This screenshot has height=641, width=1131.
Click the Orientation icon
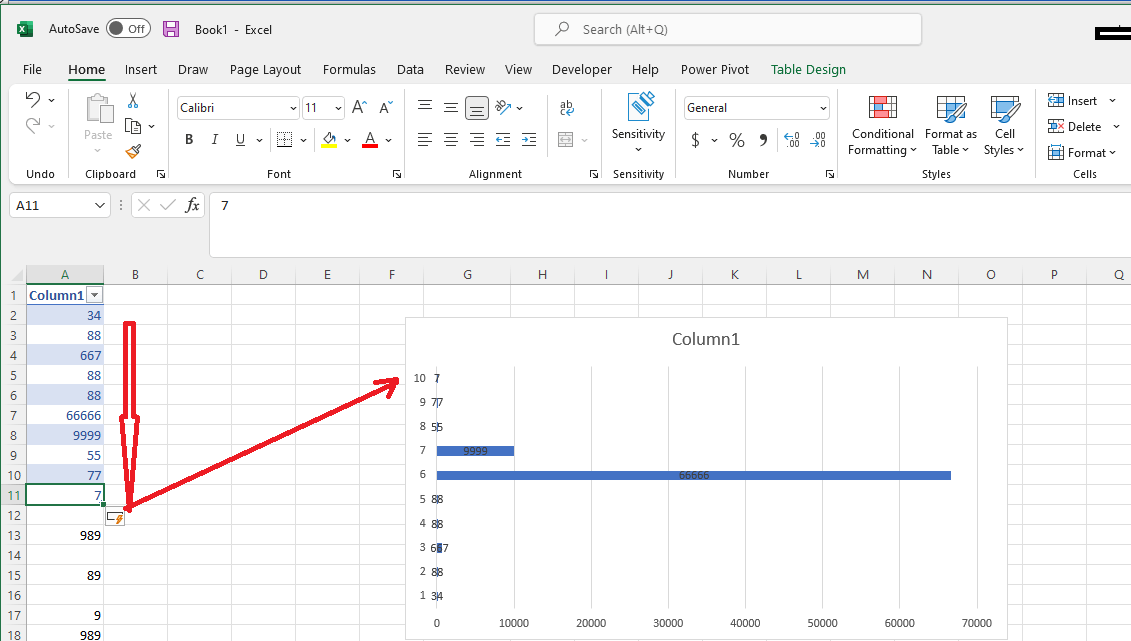click(x=503, y=107)
